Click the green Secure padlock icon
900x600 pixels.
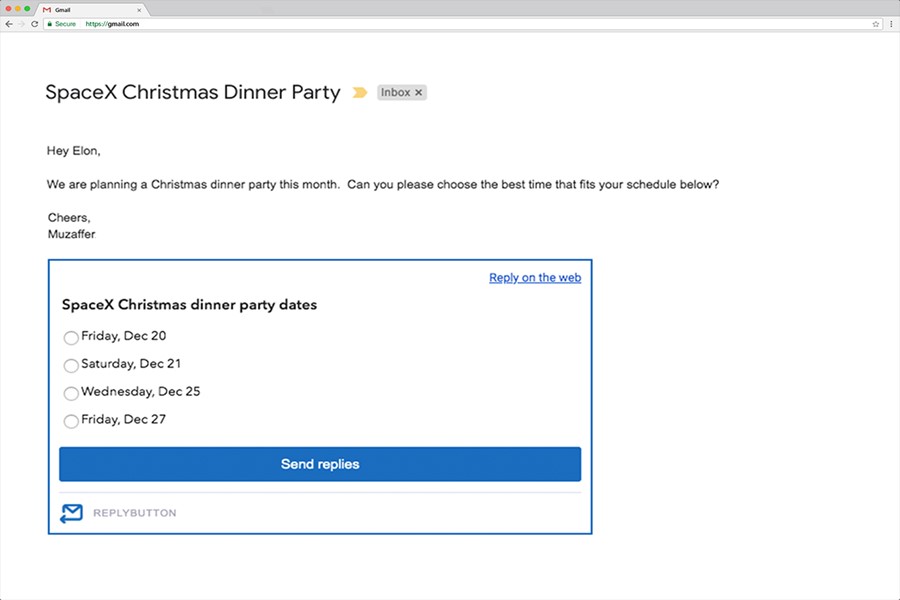[49, 24]
